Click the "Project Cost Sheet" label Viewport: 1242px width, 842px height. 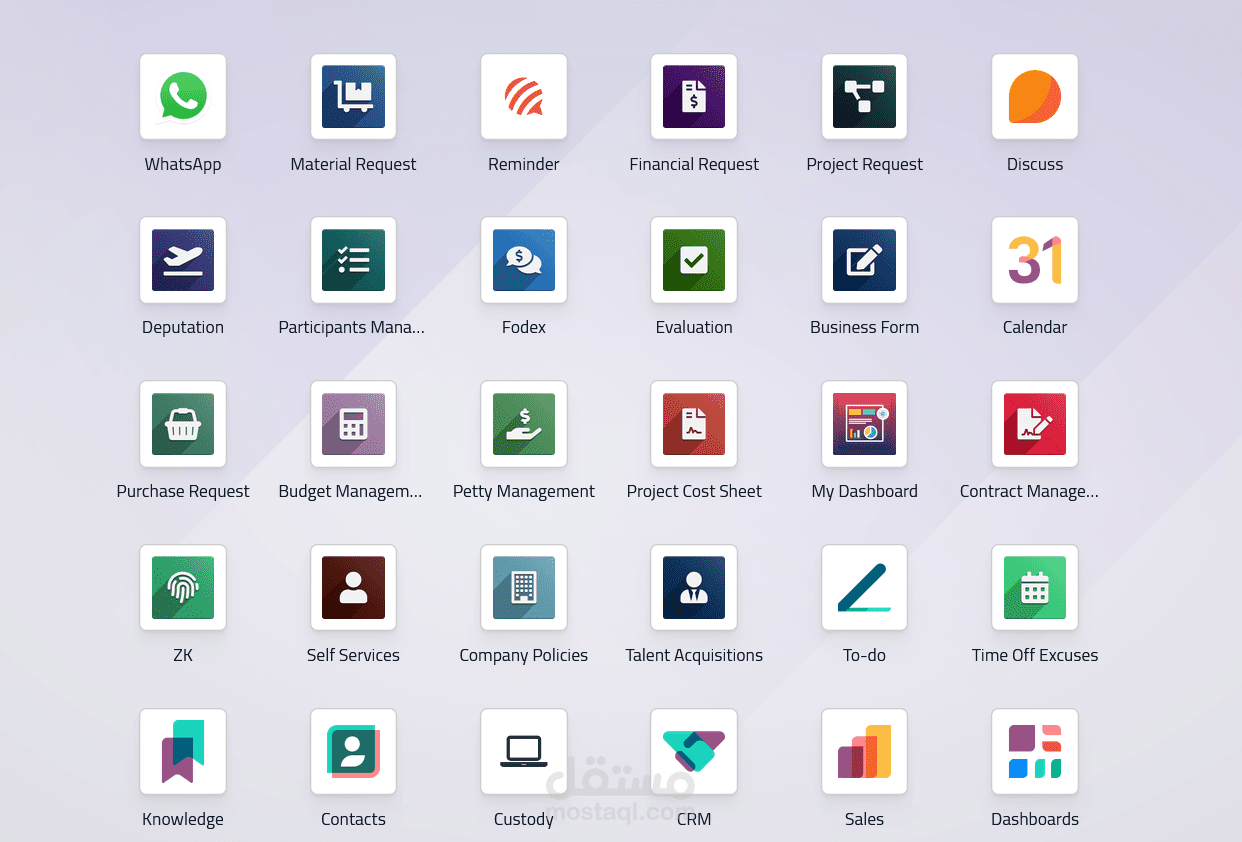pyautogui.click(x=694, y=491)
